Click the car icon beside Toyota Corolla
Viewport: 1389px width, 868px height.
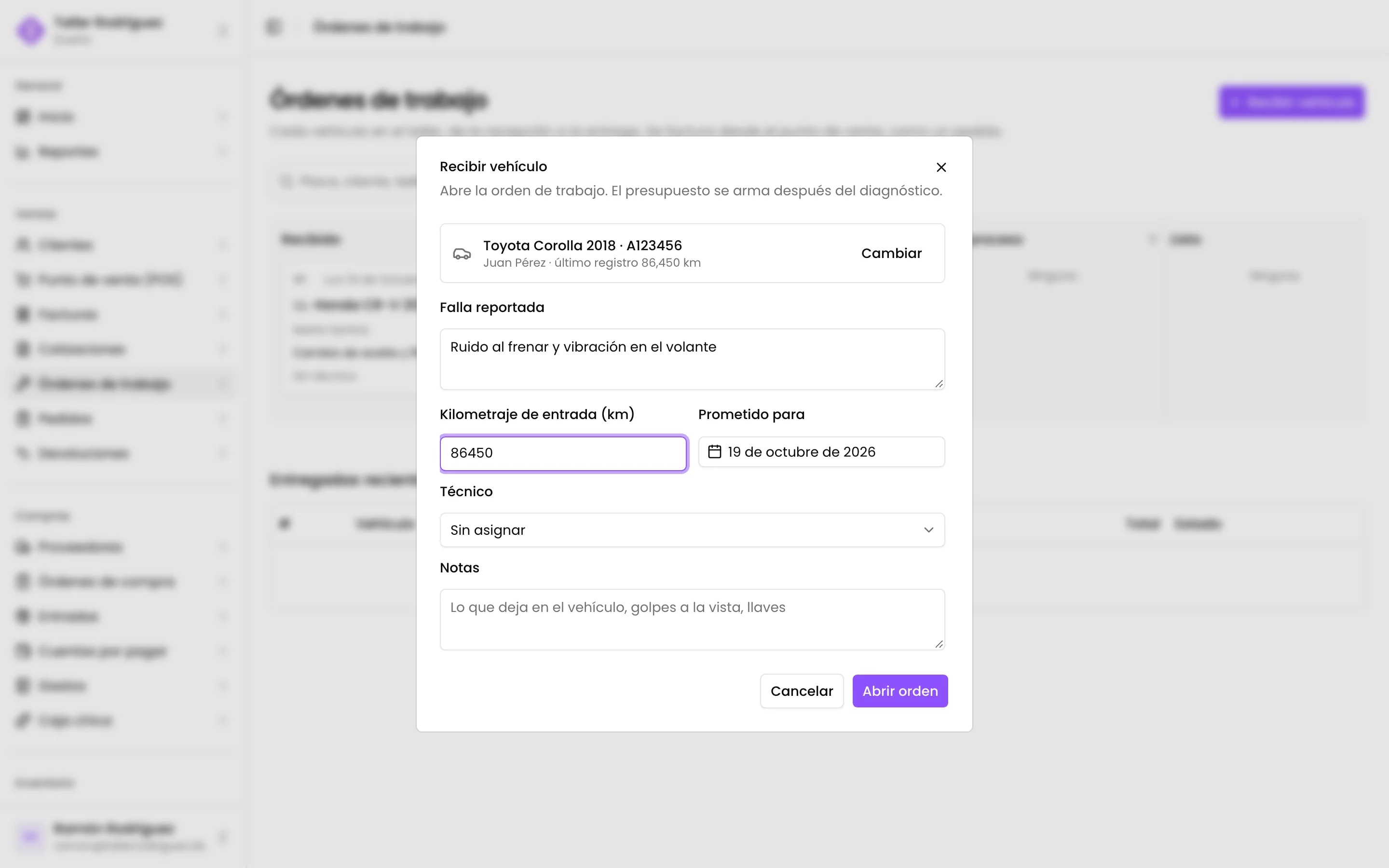point(462,253)
